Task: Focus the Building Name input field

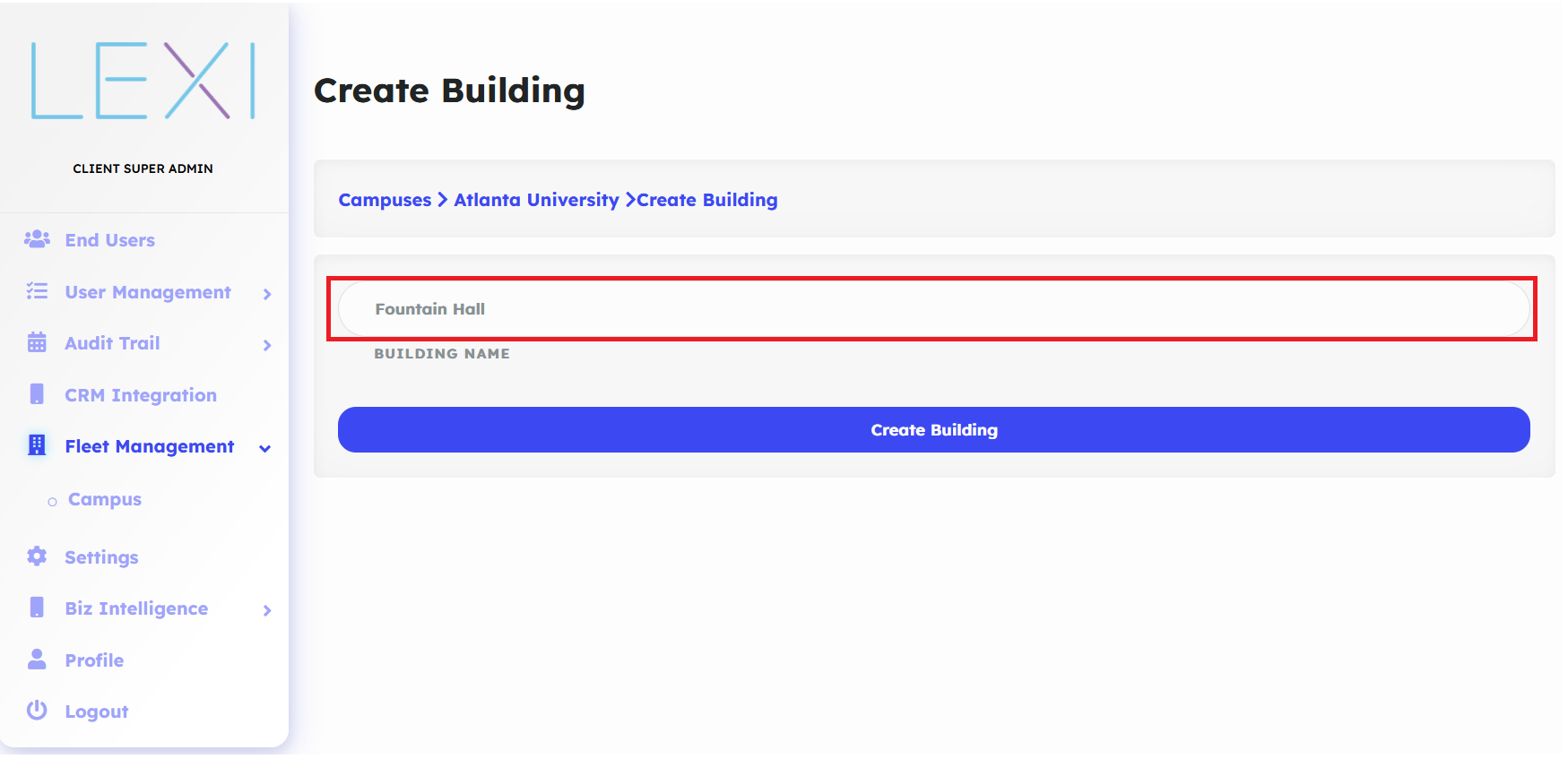Action: [932, 309]
